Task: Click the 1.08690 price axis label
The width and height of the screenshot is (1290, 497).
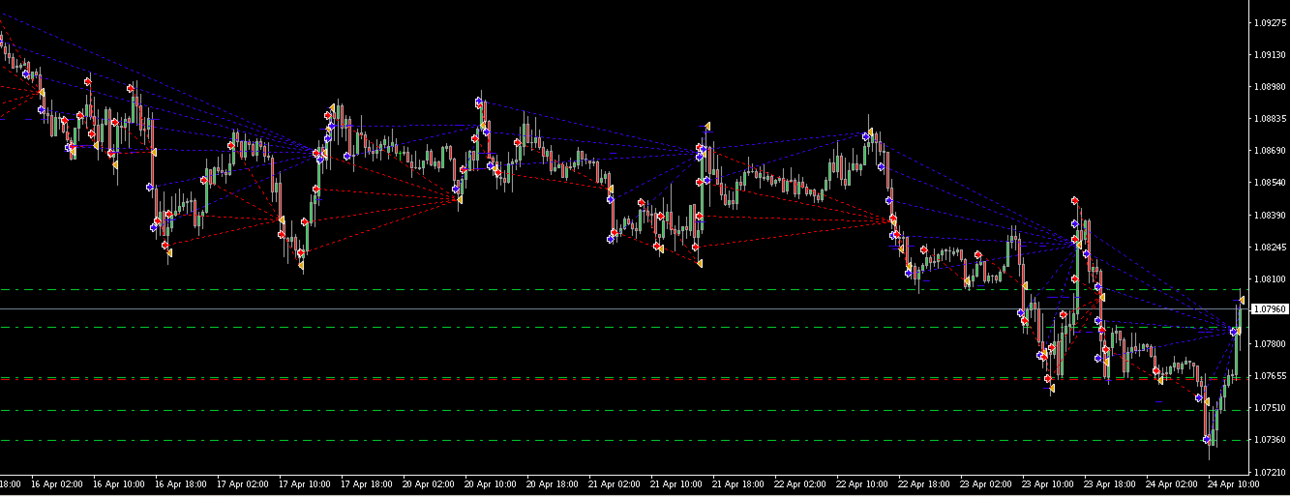Action: point(1271,151)
